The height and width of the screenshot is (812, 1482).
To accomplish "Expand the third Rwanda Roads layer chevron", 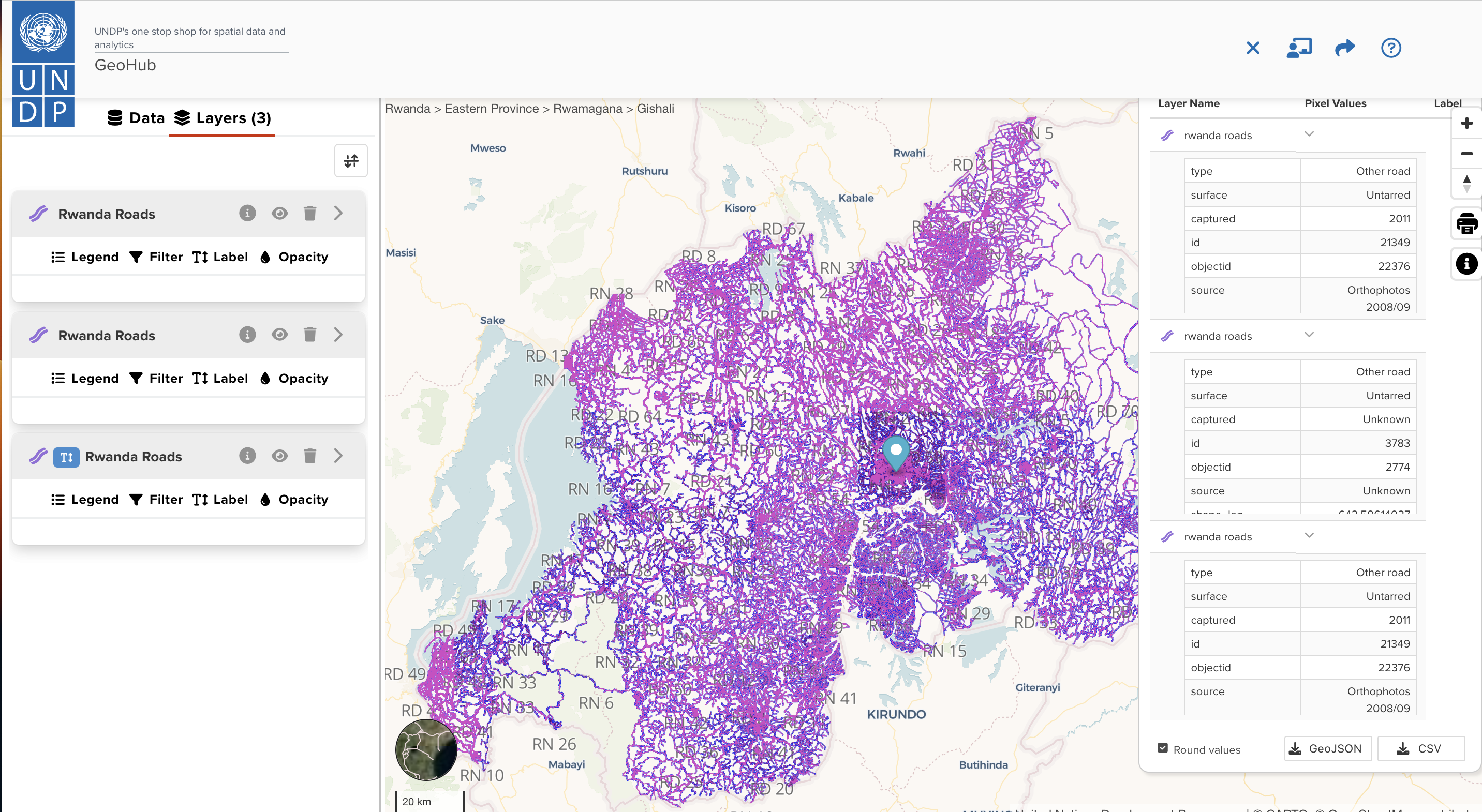I will [x=338, y=456].
